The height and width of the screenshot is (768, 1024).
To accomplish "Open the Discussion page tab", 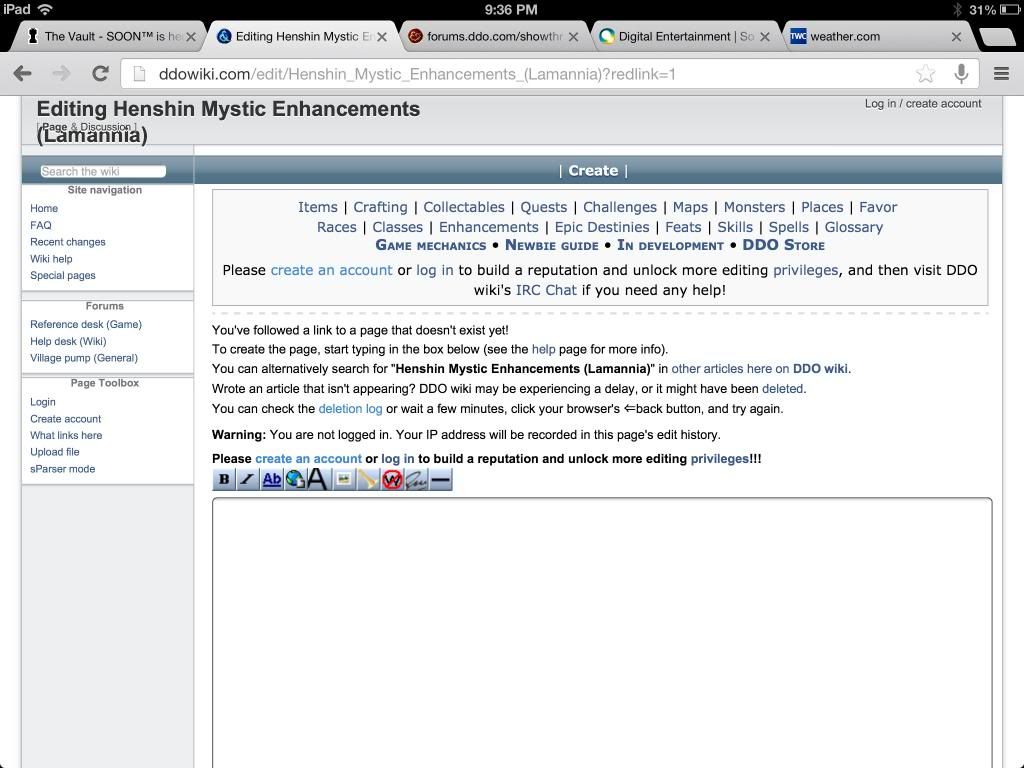I will coord(105,127).
